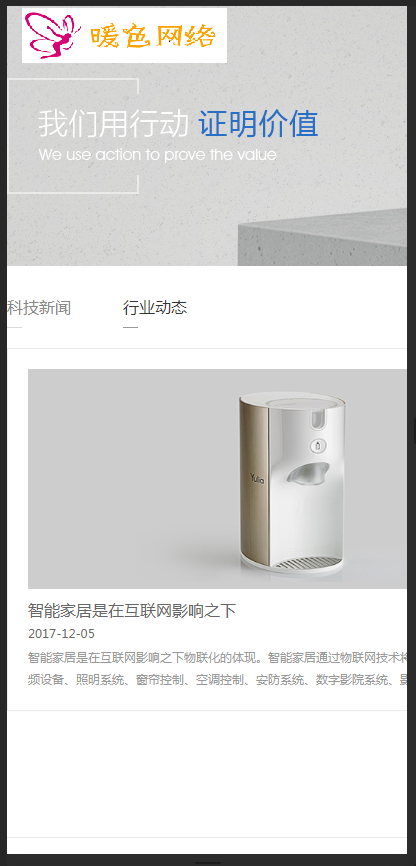Click the bottom viewport resize handle
Screen dimensions: 416x866
[208, 862]
